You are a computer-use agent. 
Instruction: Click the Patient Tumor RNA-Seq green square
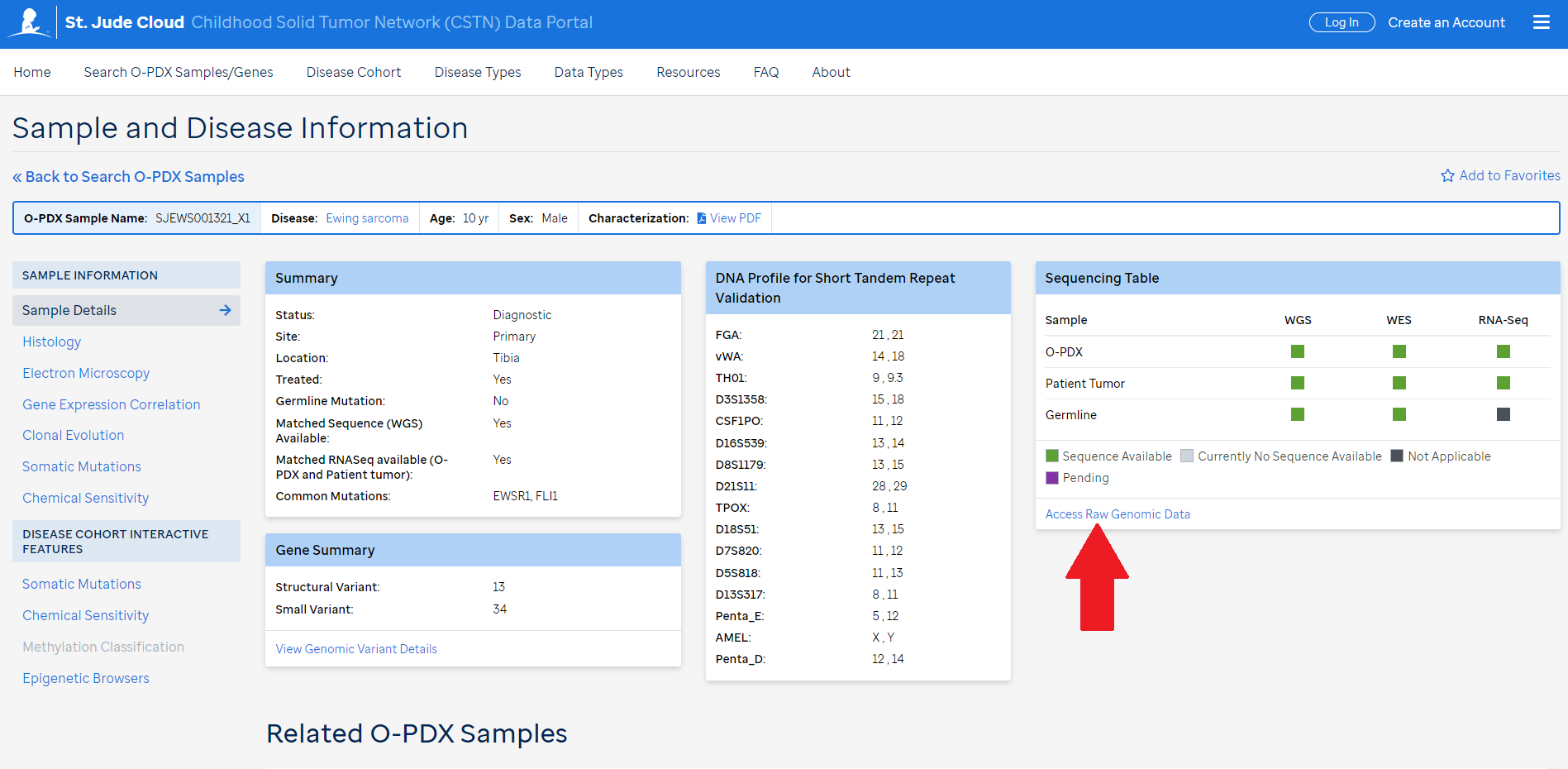click(1504, 383)
